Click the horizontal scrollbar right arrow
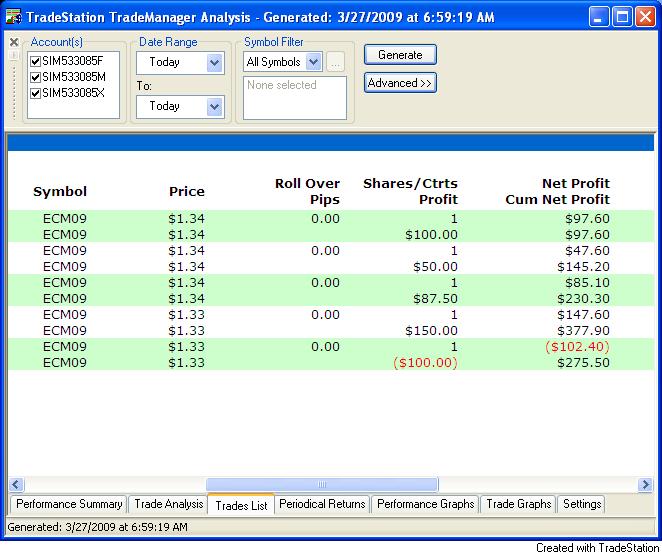Image resolution: width=662 pixels, height=554 pixels. tap(645, 484)
